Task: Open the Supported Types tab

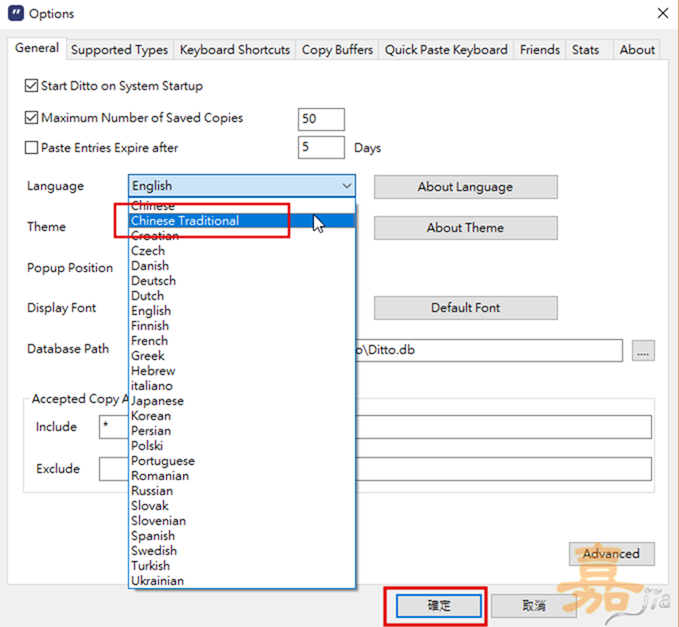Action: pos(120,50)
